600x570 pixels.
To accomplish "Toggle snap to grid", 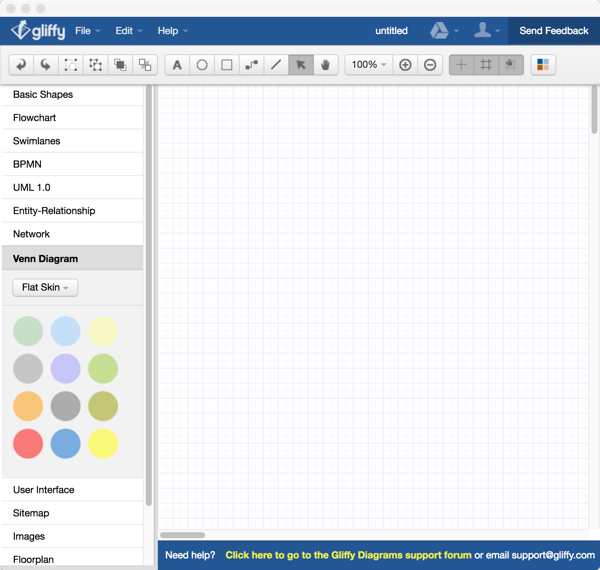I will click(x=511, y=65).
